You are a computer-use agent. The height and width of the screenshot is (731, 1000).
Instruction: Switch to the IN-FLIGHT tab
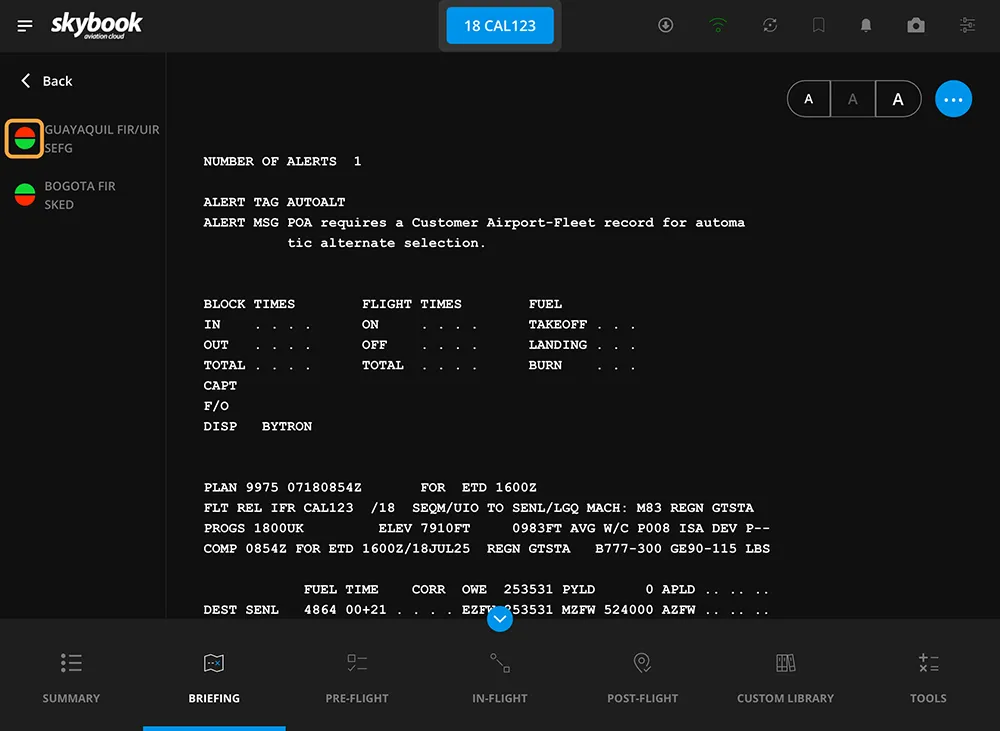[x=500, y=676]
